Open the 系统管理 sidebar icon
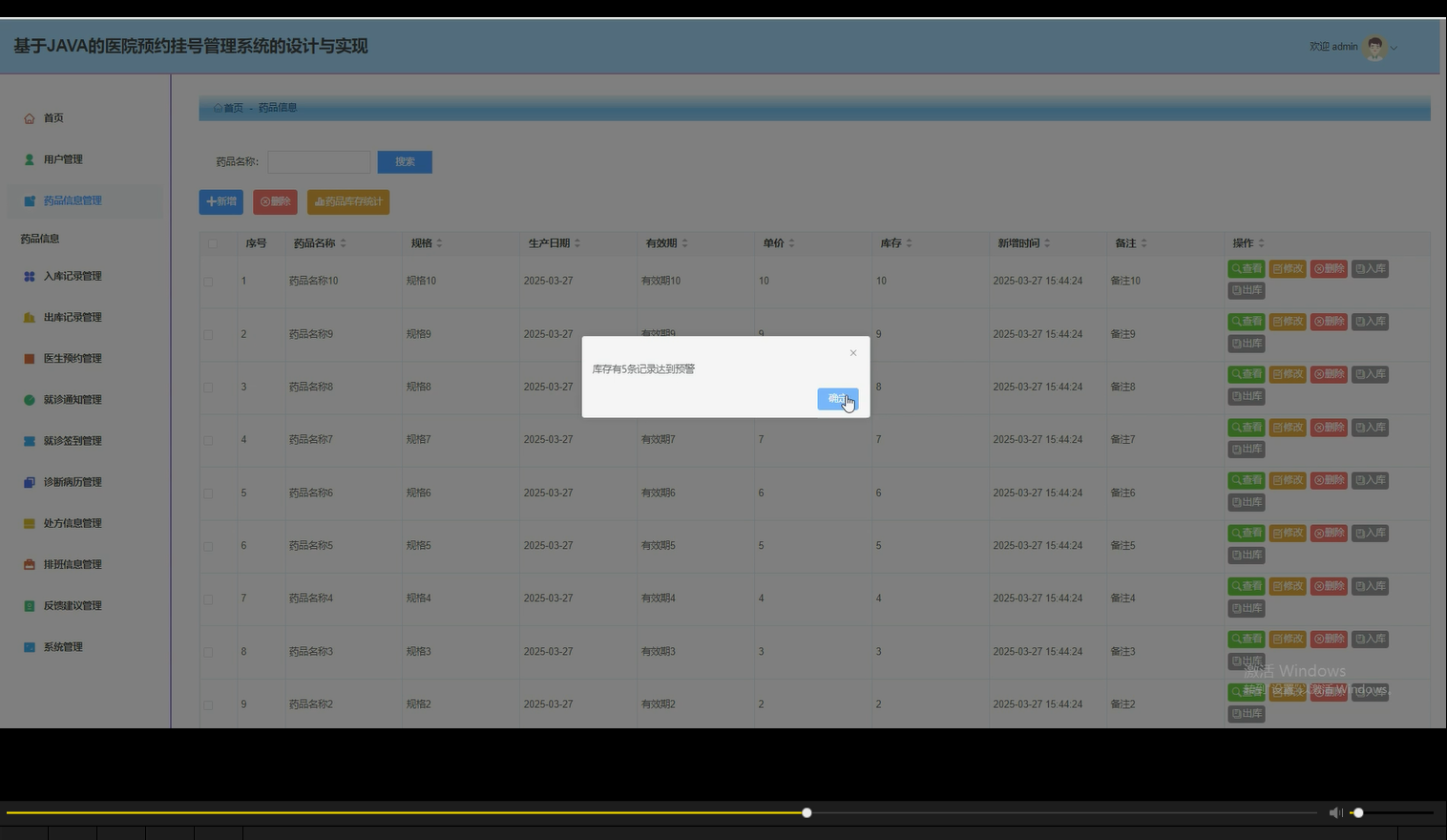Image resolution: width=1447 pixels, height=840 pixels. tap(30, 647)
